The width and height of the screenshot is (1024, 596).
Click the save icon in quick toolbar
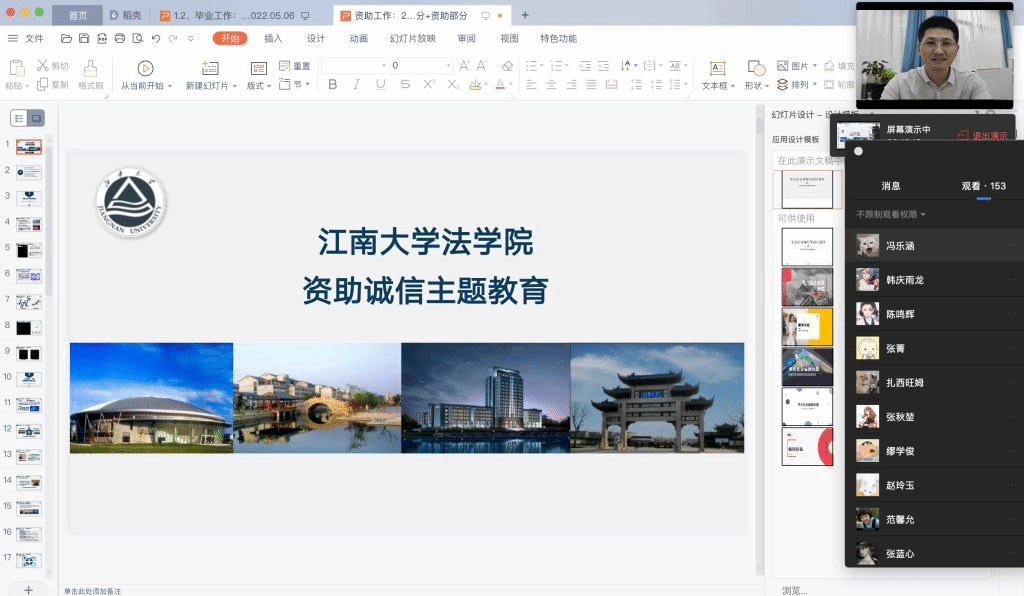[x=84, y=39]
